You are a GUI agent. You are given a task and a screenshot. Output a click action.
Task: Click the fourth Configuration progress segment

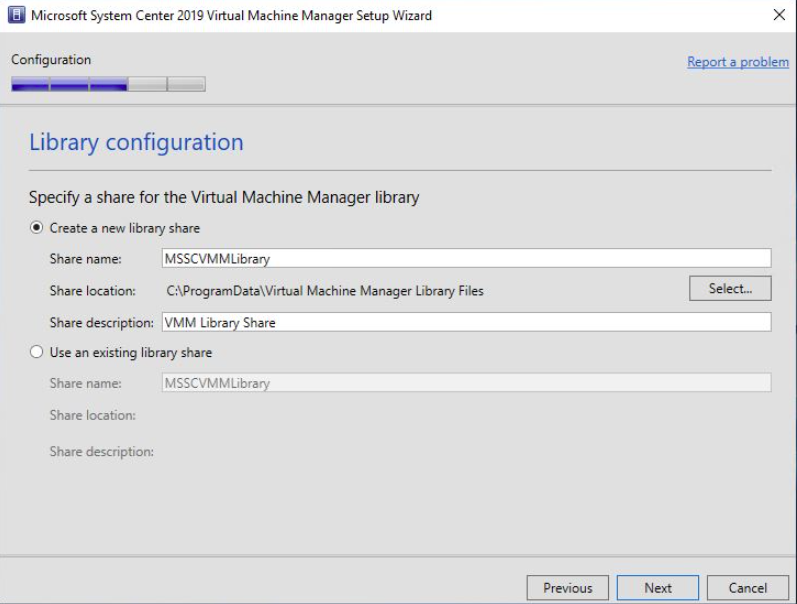[x=147, y=84]
